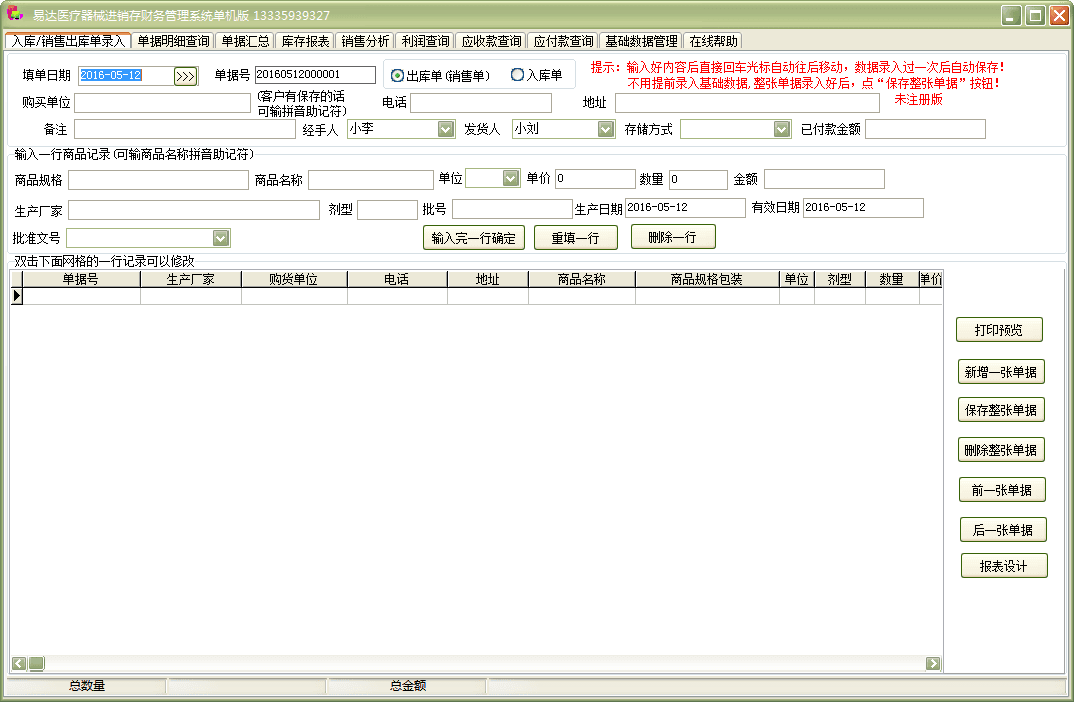Click the 单据号 column header
The width and height of the screenshot is (1074, 702).
[x=81, y=279]
